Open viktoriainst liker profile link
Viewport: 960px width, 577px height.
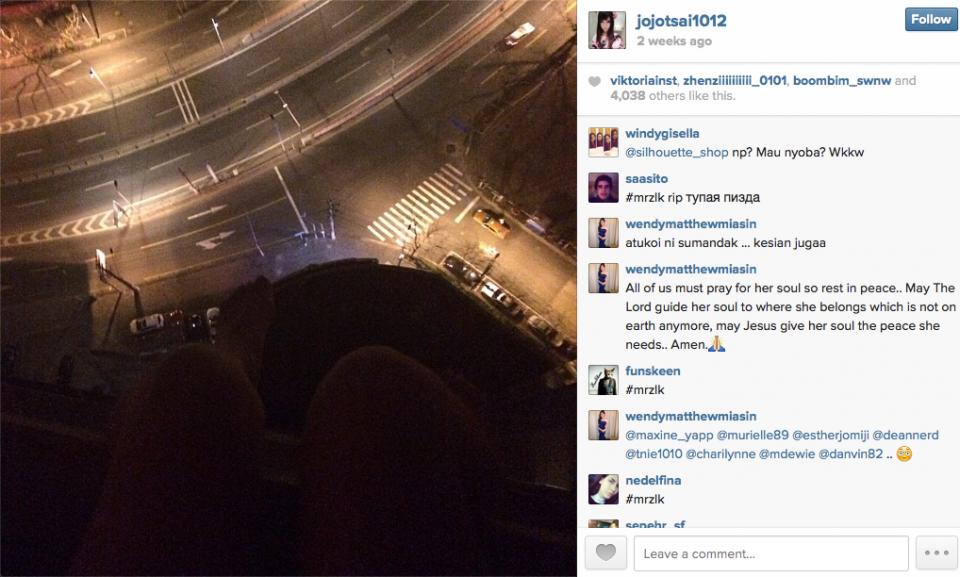(x=643, y=81)
